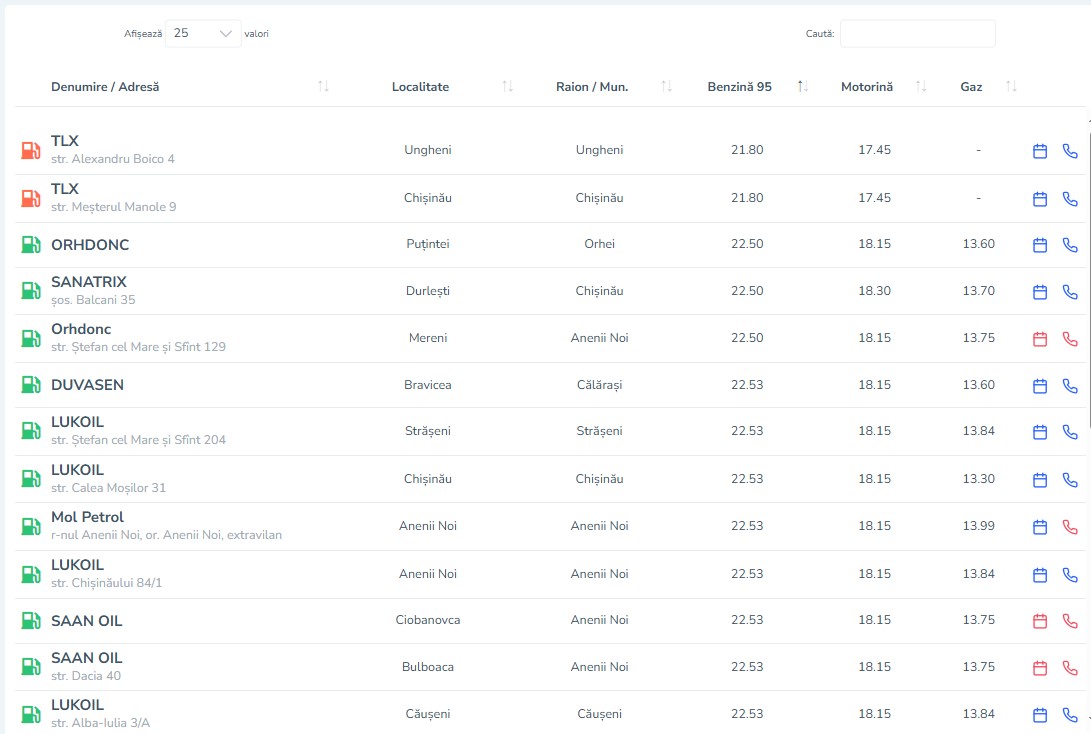Click the calendar icon for TLX Chișinău row
1091x734 pixels.
coord(1039,199)
